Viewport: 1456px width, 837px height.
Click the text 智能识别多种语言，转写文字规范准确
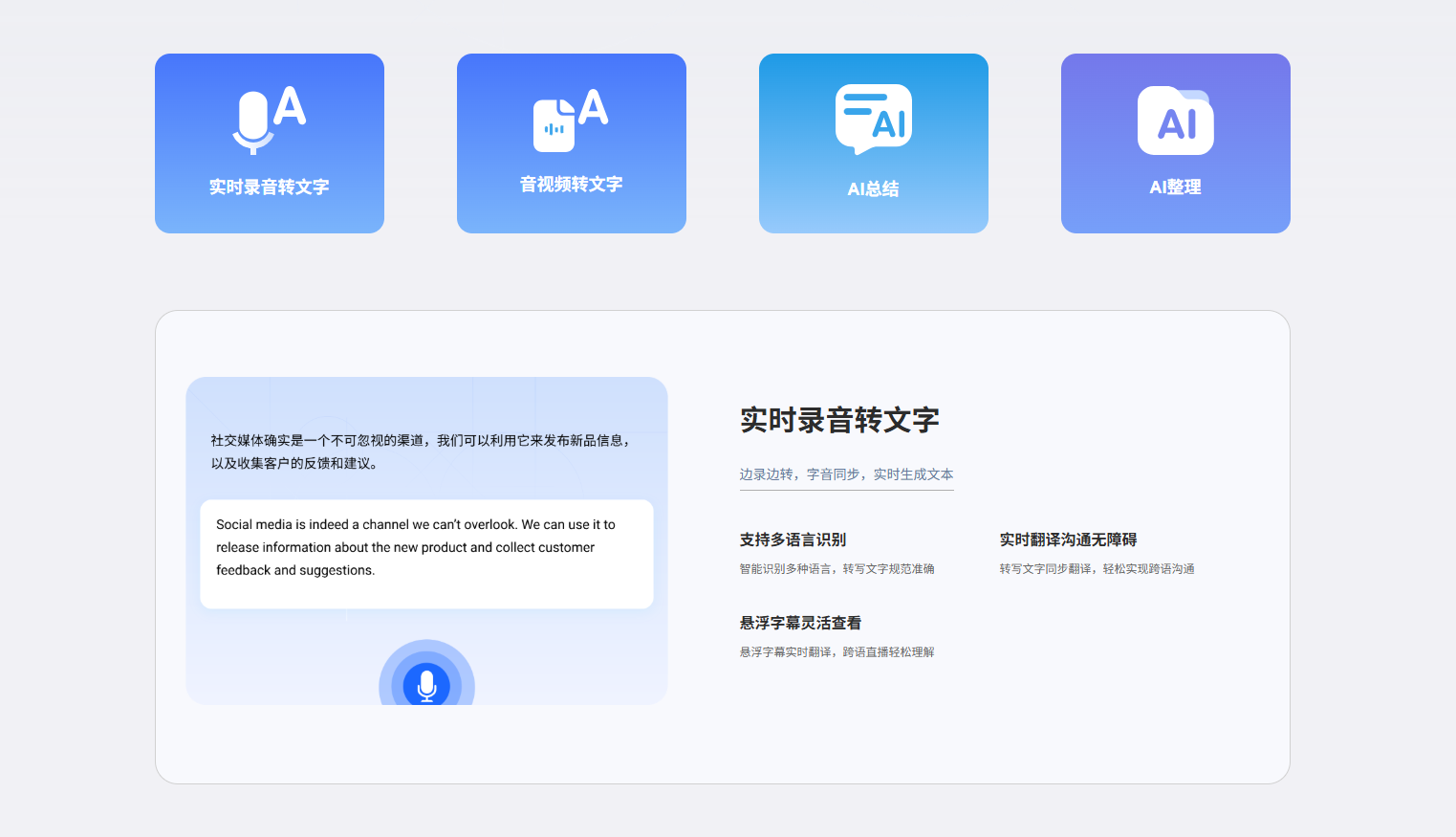pyautogui.click(x=837, y=569)
